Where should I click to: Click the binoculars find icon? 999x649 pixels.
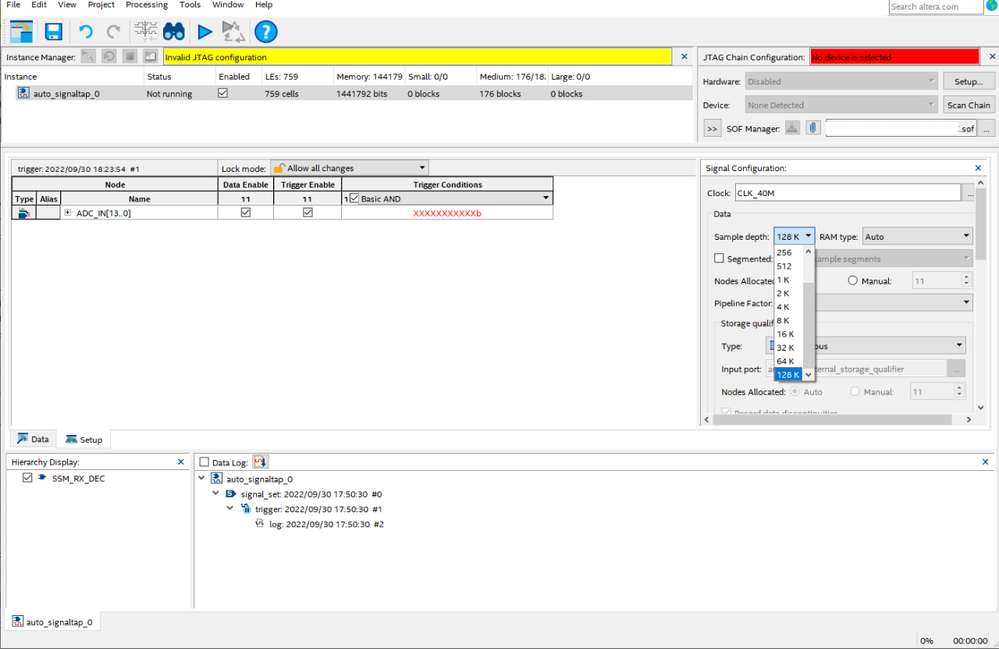coord(176,32)
